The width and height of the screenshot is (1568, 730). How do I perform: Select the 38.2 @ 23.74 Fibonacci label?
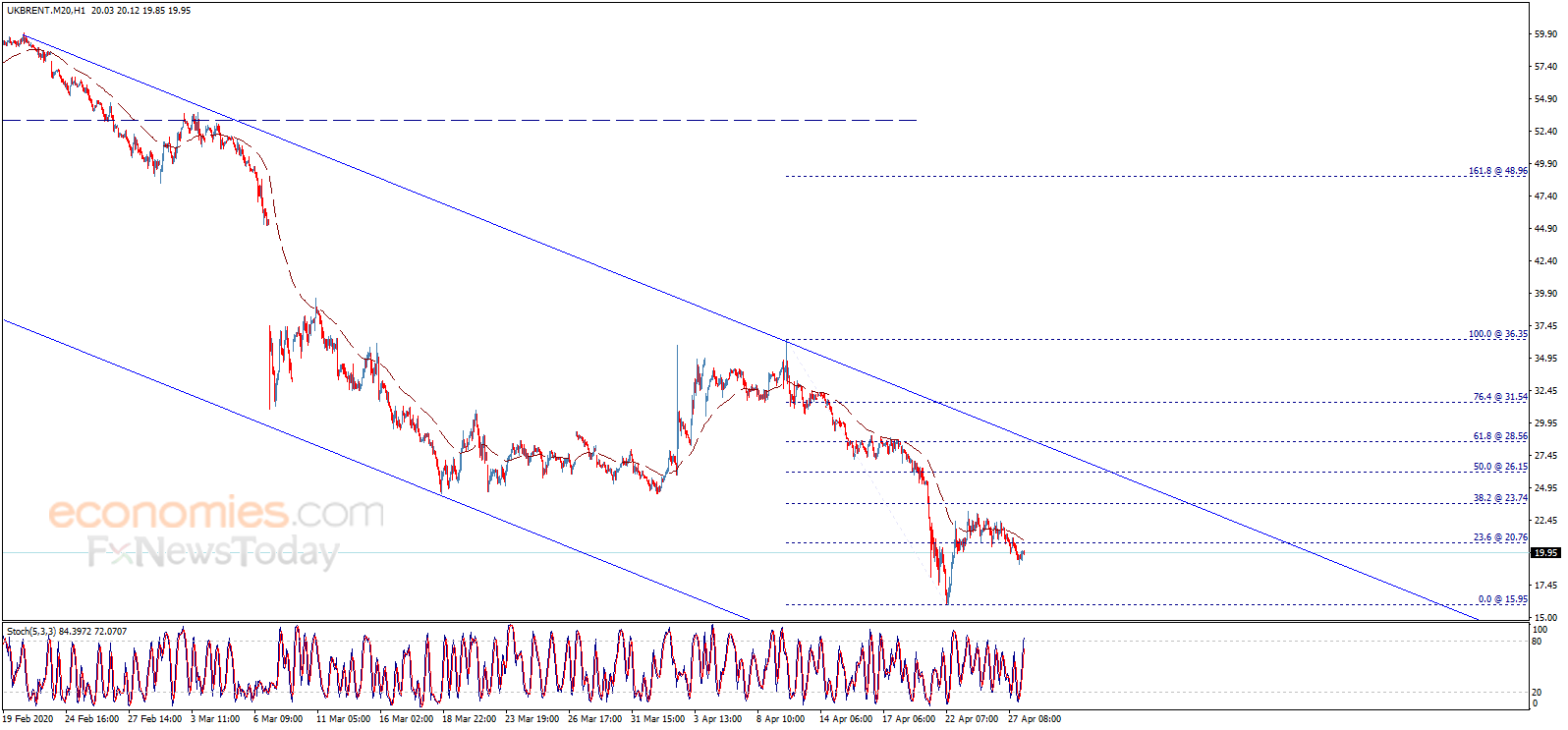pyautogui.click(x=1500, y=498)
